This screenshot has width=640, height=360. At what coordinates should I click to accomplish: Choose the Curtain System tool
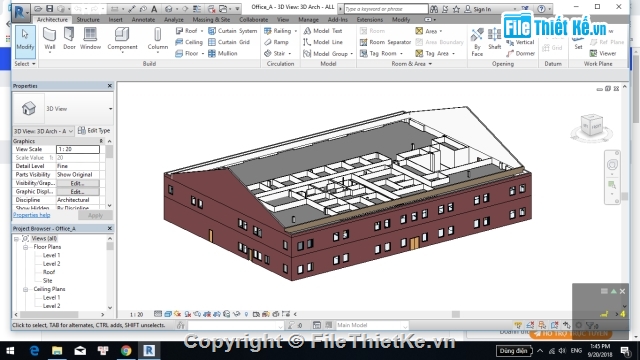(x=233, y=31)
